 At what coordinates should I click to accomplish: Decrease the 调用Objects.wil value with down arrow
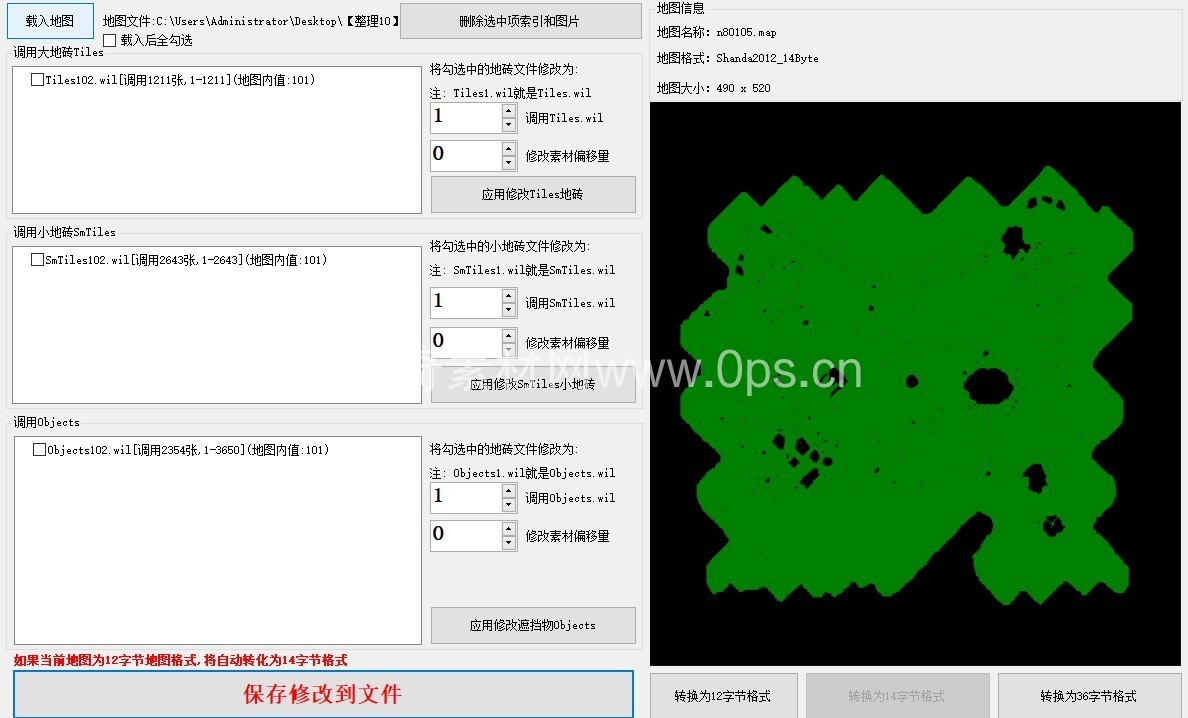click(x=509, y=505)
